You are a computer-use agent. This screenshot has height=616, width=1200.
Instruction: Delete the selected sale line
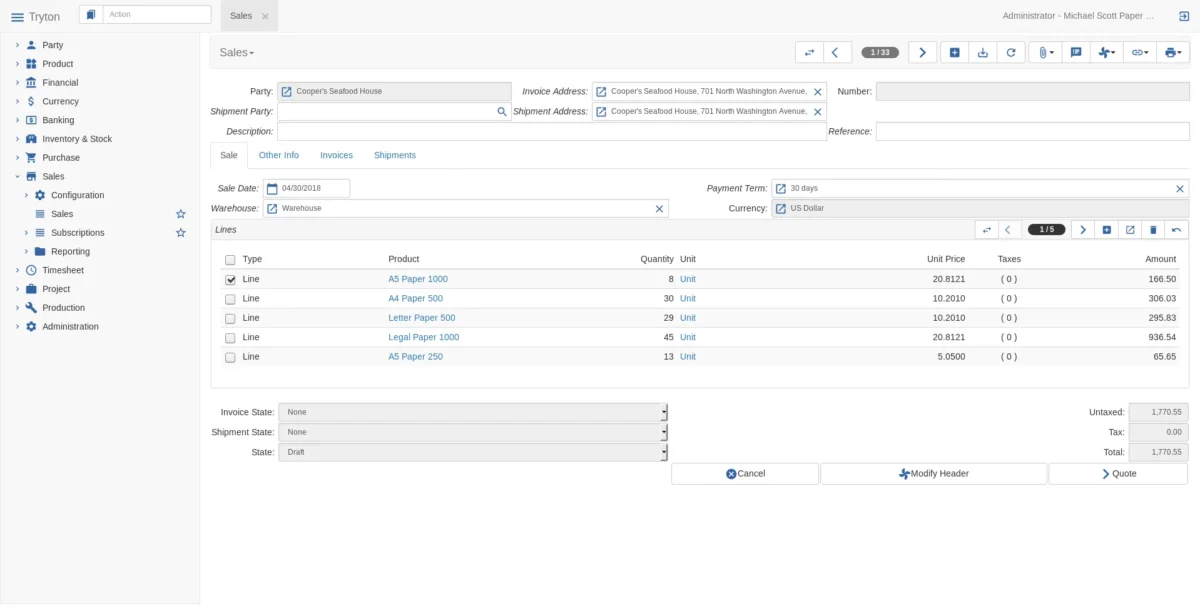click(1153, 230)
